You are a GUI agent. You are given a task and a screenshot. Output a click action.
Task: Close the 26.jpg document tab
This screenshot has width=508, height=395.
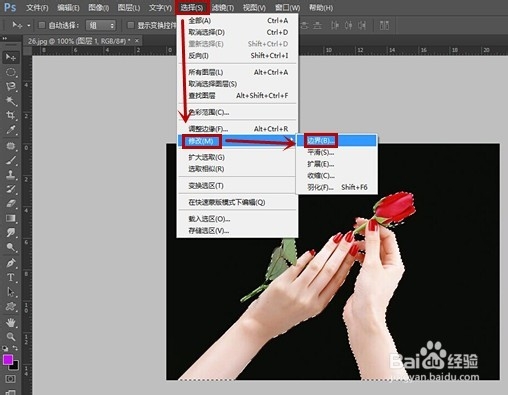pyautogui.click(x=137, y=41)
